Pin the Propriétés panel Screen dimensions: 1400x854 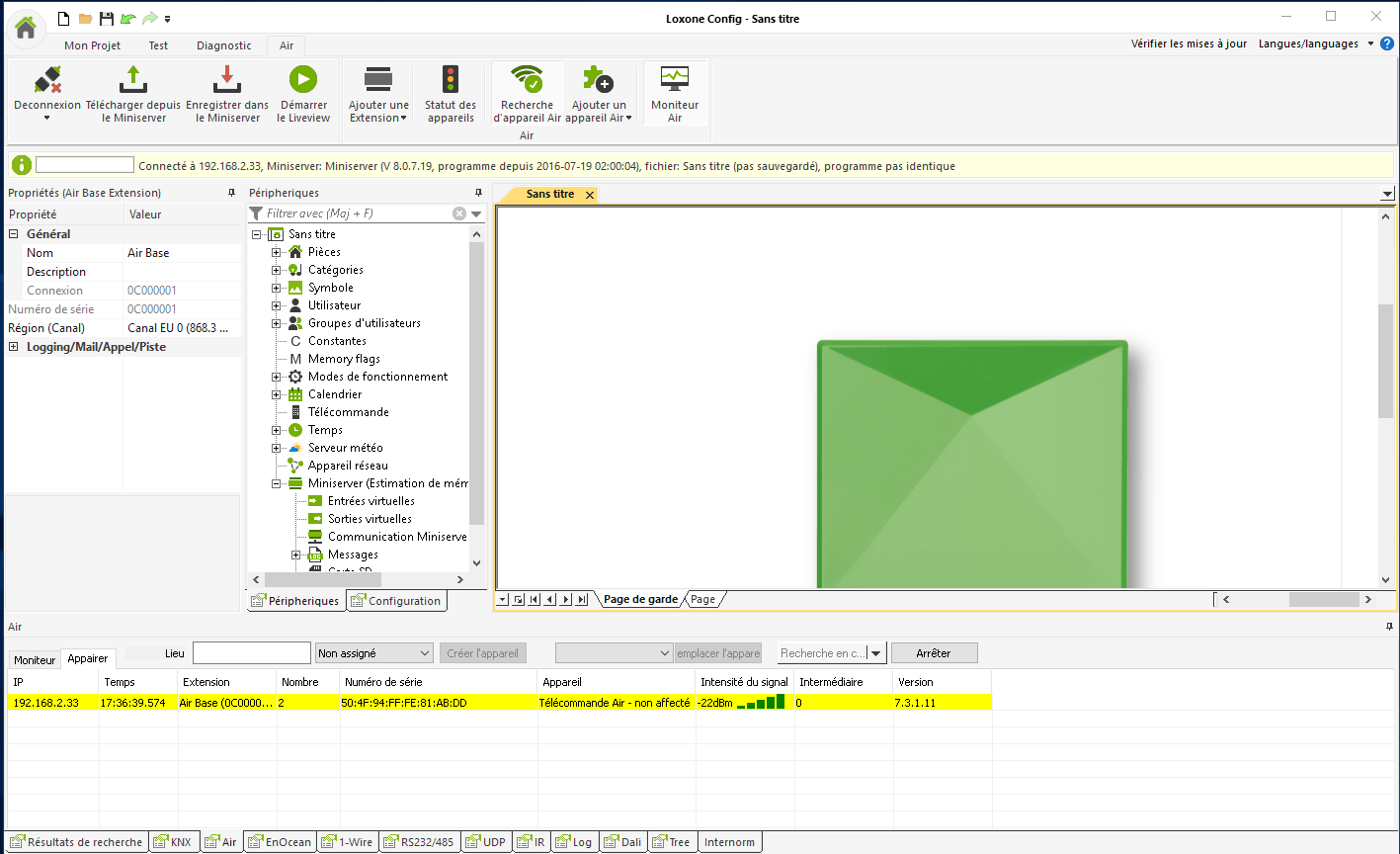click(231, 193)
